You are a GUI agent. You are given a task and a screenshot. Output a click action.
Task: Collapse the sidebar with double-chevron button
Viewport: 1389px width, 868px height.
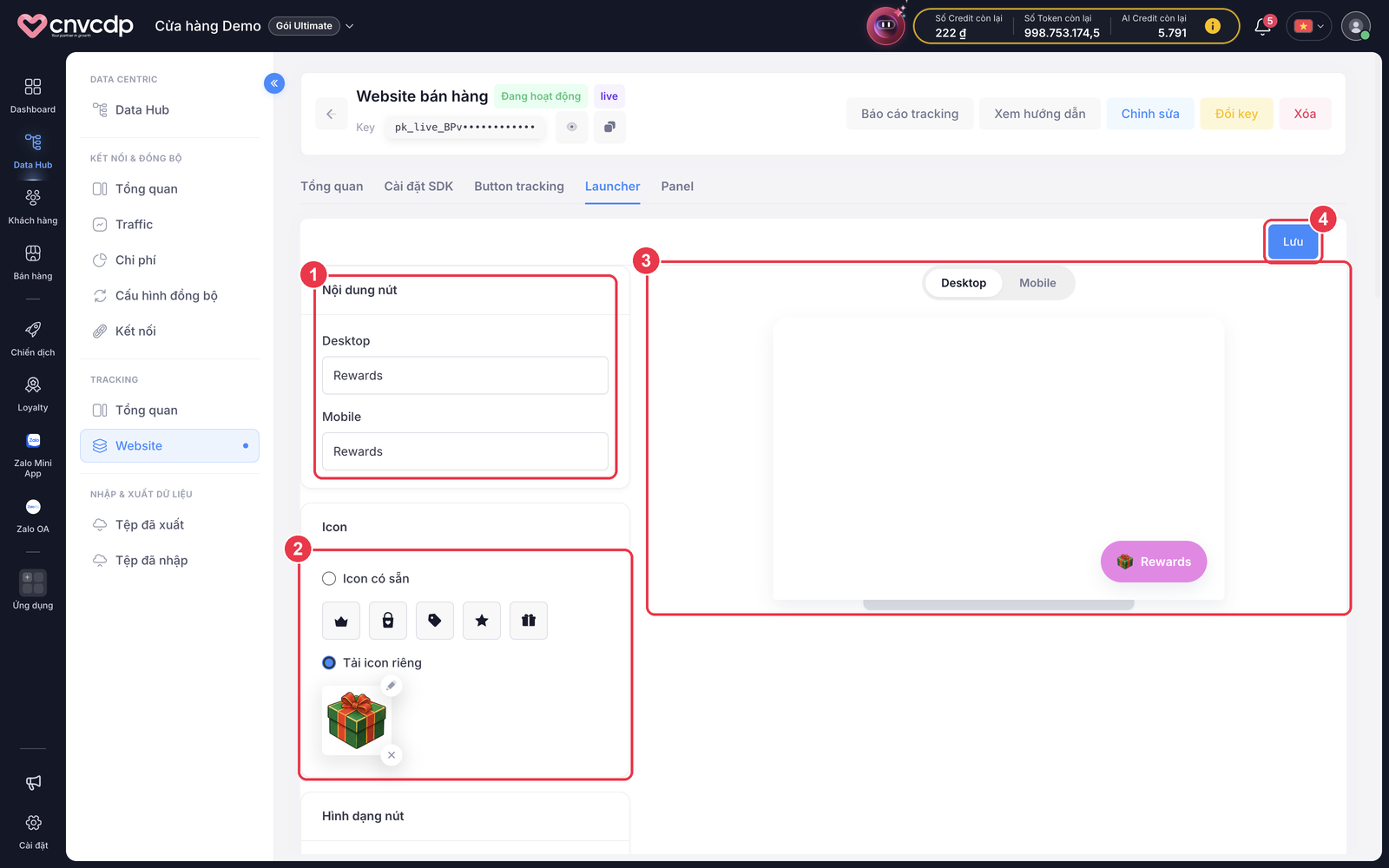coord(274,83)
